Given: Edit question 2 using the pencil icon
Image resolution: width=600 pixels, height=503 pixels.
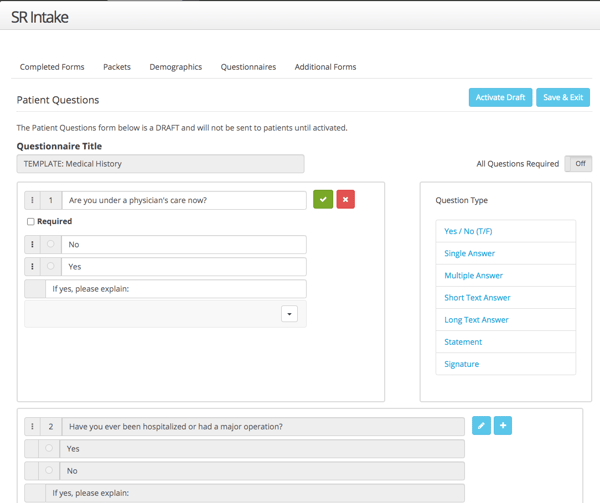Looking at the screenshot, I should (x=481, y=426).
